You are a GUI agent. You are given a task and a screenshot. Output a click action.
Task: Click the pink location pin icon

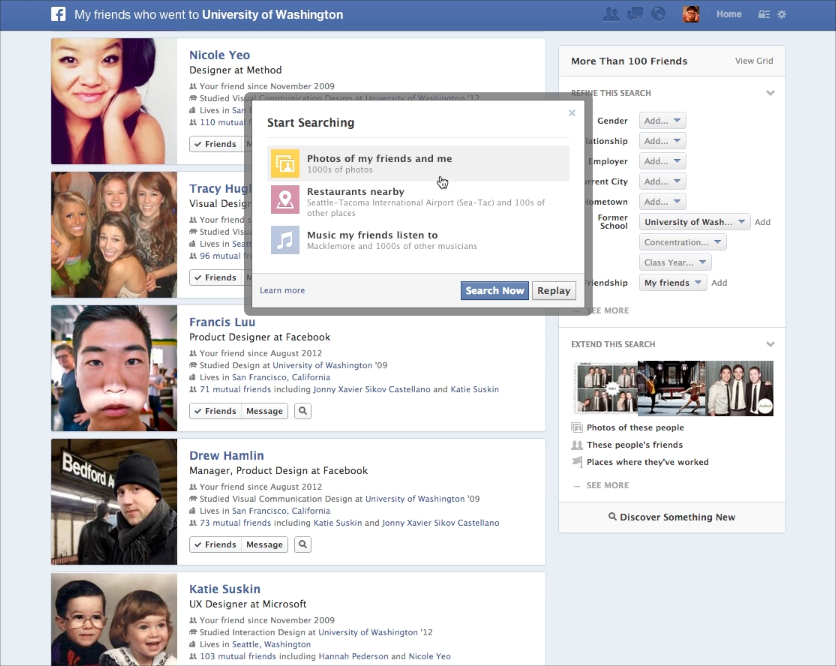(285, 199)
